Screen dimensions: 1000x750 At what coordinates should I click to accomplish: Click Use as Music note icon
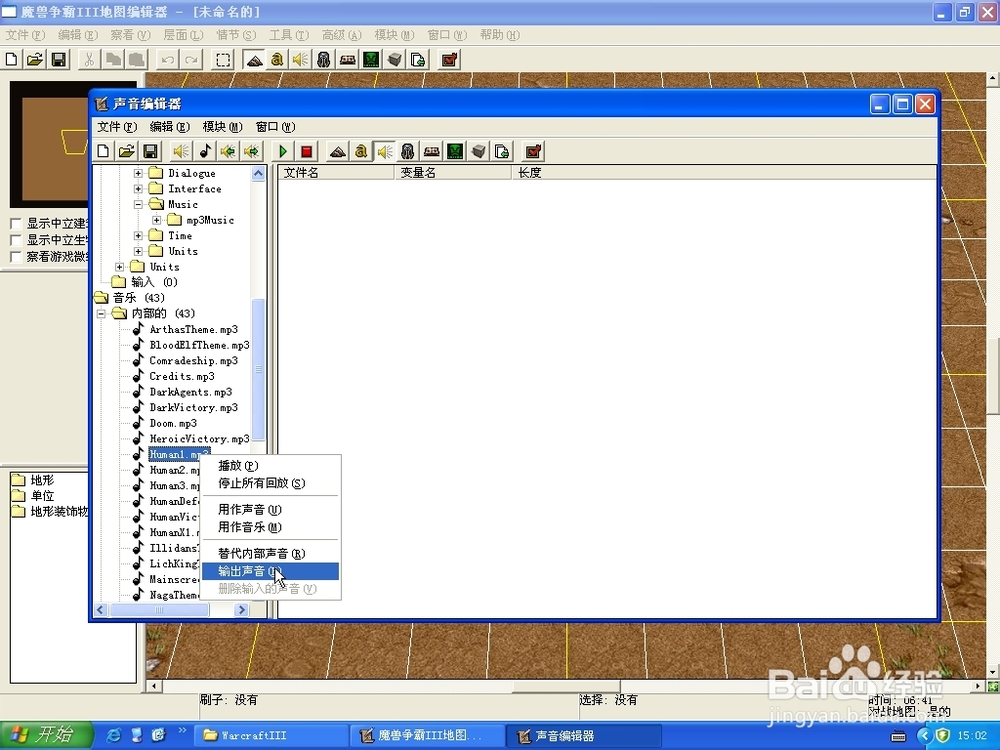(205, 151)
